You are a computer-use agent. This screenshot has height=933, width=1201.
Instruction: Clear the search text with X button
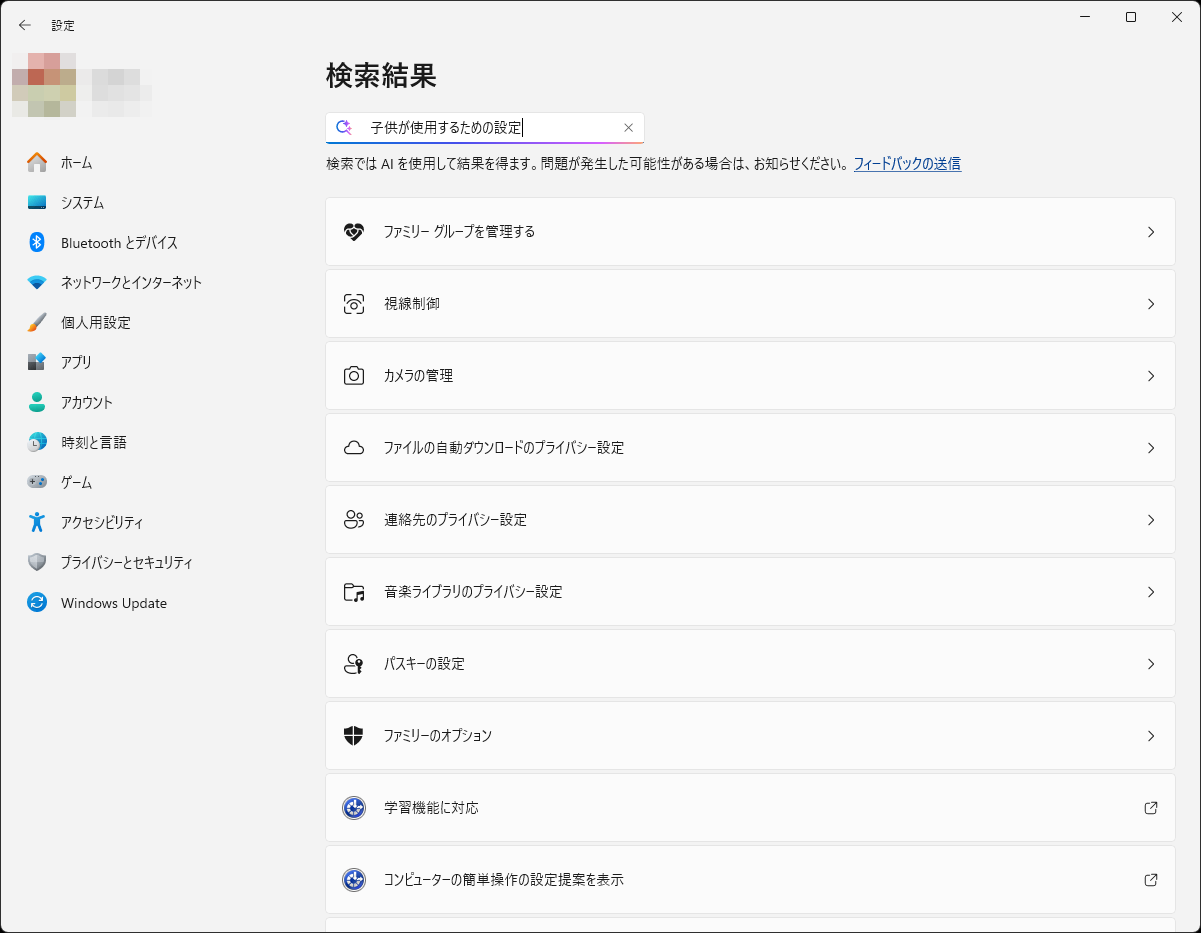[629, 127]
